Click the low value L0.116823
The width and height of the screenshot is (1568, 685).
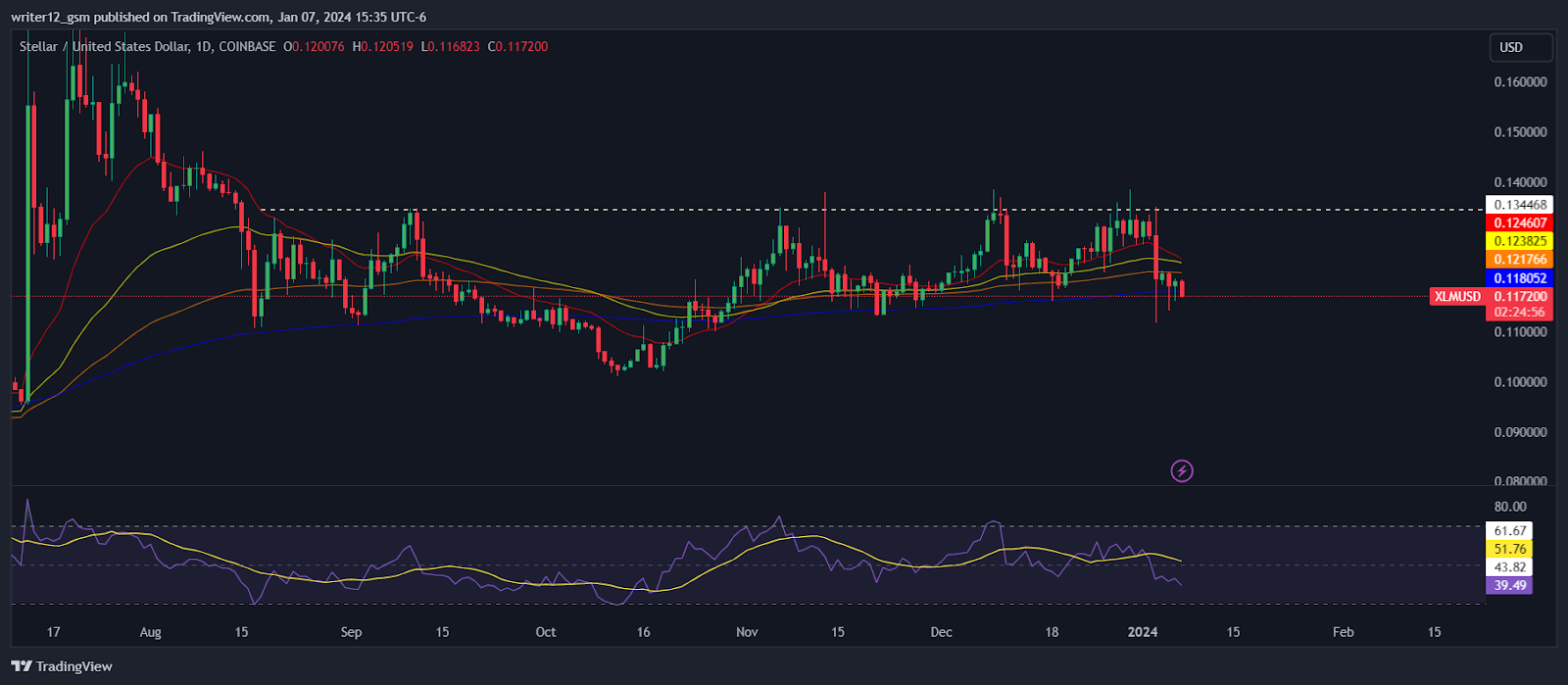(450, 46)
